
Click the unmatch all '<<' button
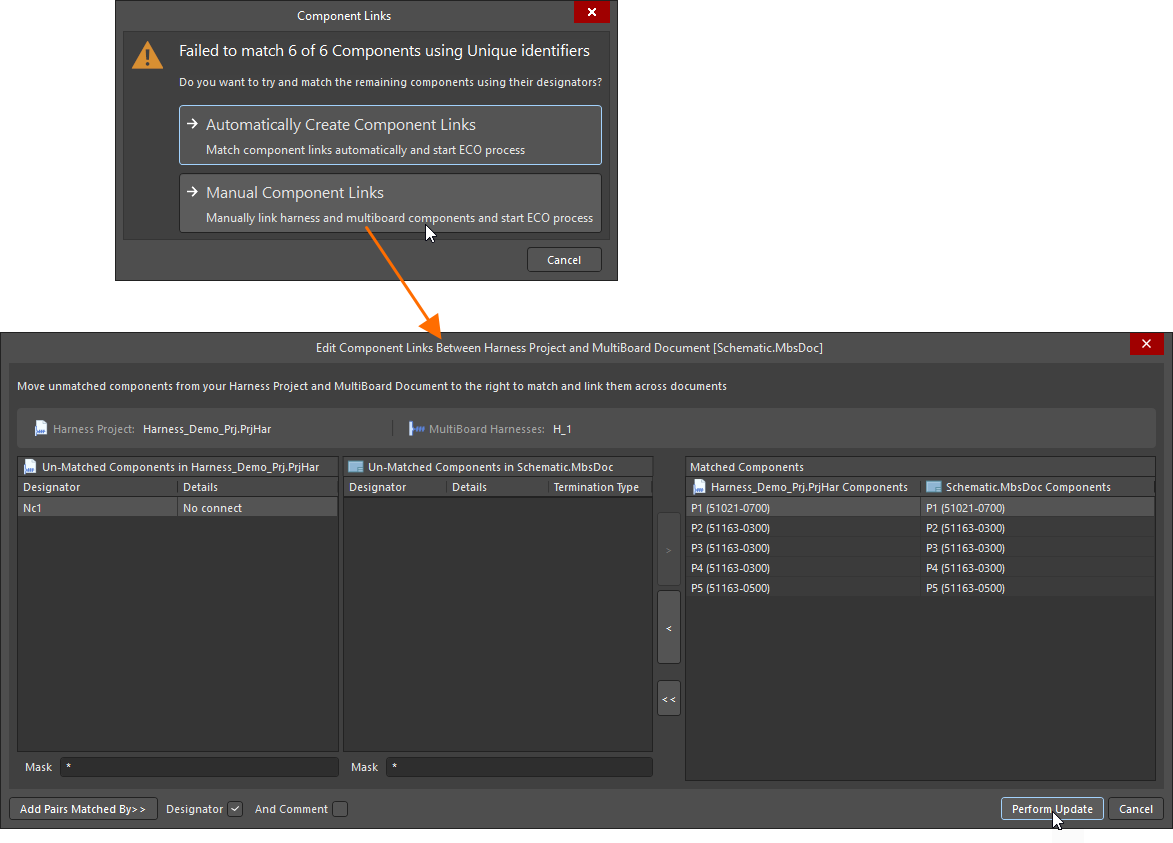(x=669, y=699)
